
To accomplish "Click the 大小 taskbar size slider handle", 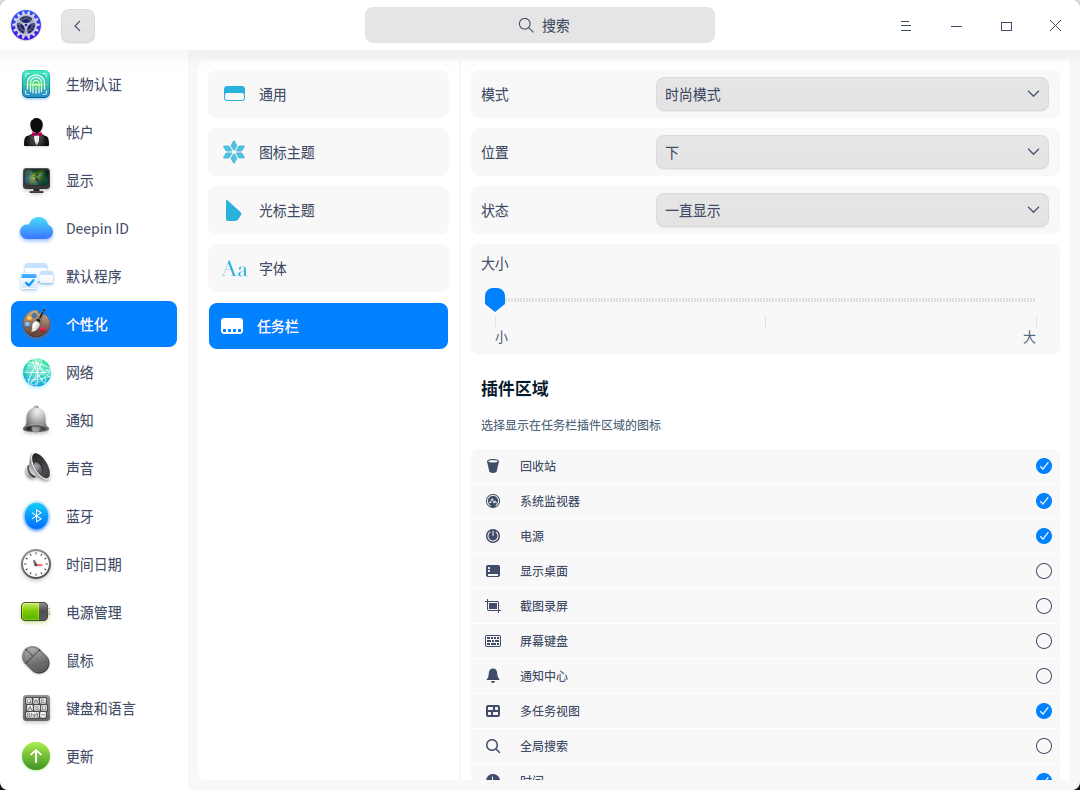I will point(495,299).
